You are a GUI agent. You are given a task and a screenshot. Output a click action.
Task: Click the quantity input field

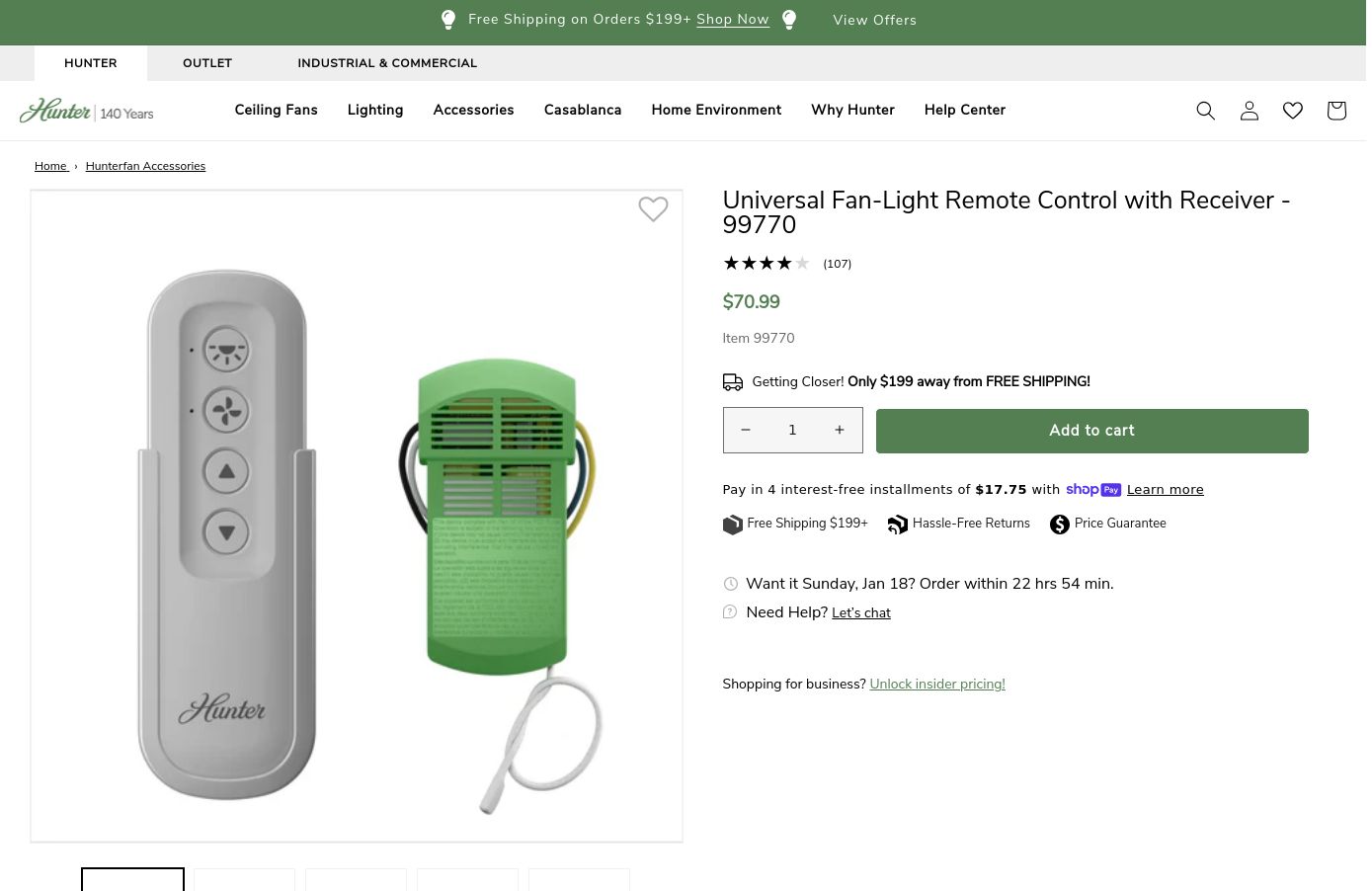tap(792, 430)
